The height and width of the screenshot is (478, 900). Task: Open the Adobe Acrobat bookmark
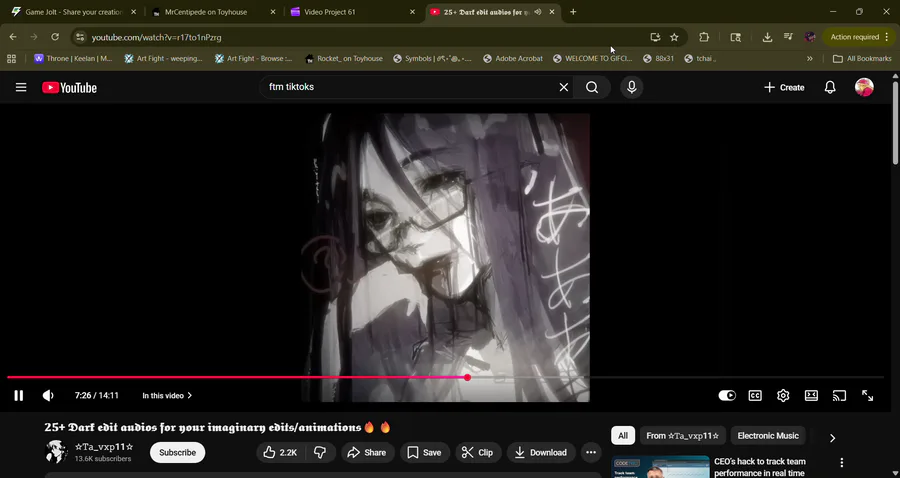(x=513, y=59)
